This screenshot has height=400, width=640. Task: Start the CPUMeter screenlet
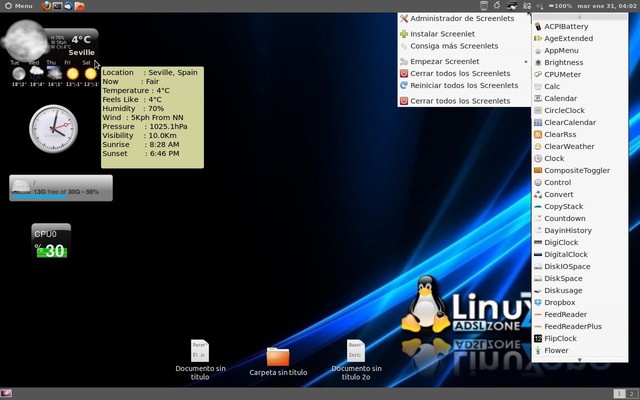pos(580,74)
